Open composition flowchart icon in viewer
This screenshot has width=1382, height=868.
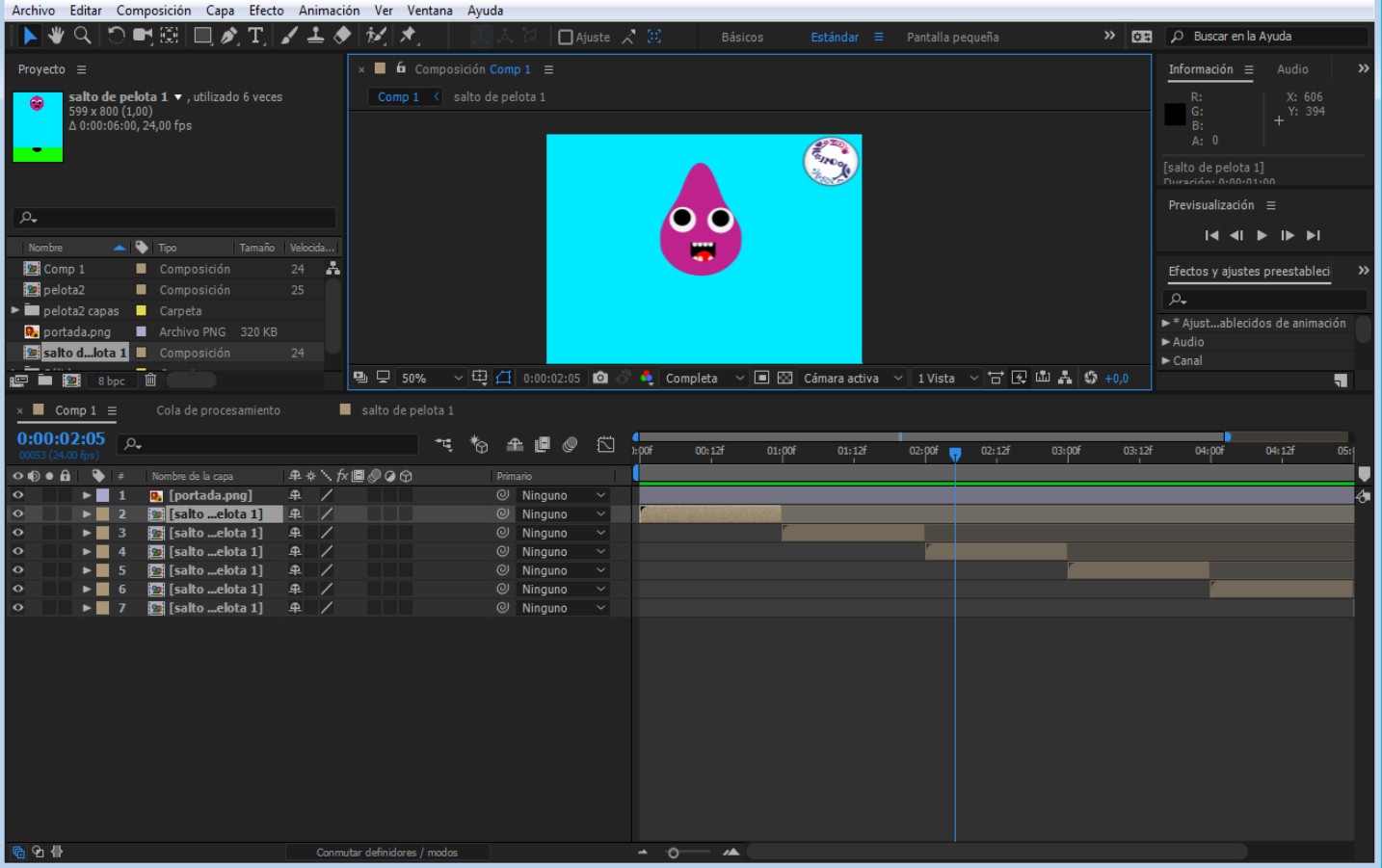[1065, 378]
